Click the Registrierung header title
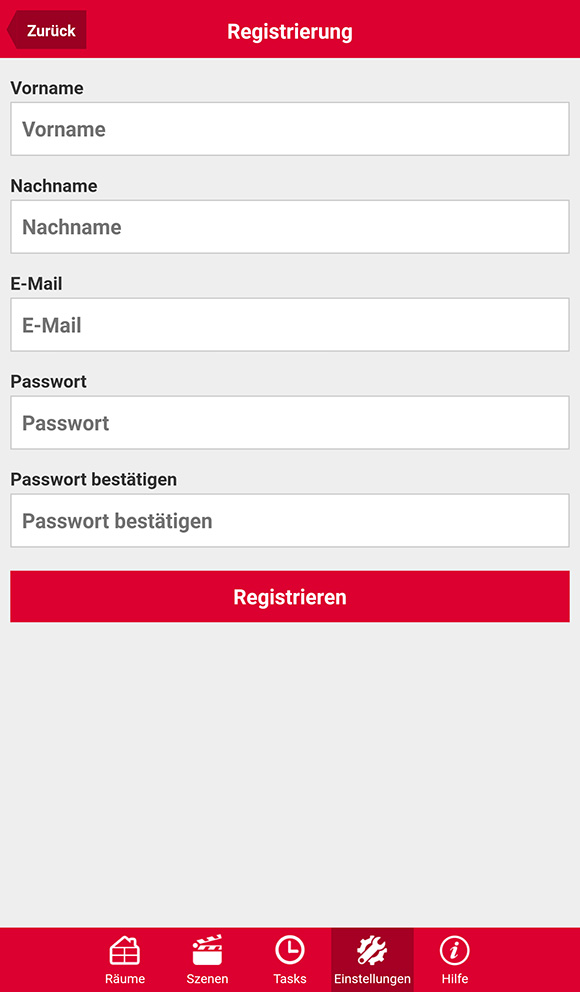Screen dimensions: 580x992 click(x=290, y=31)
